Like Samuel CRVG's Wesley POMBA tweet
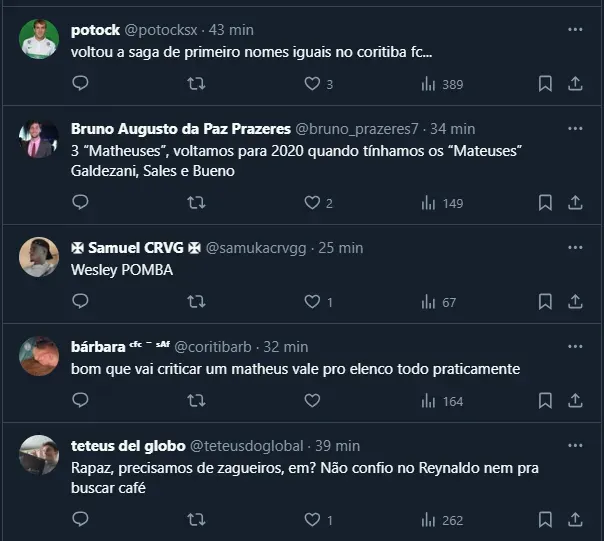604x541 pixels. 312,301
